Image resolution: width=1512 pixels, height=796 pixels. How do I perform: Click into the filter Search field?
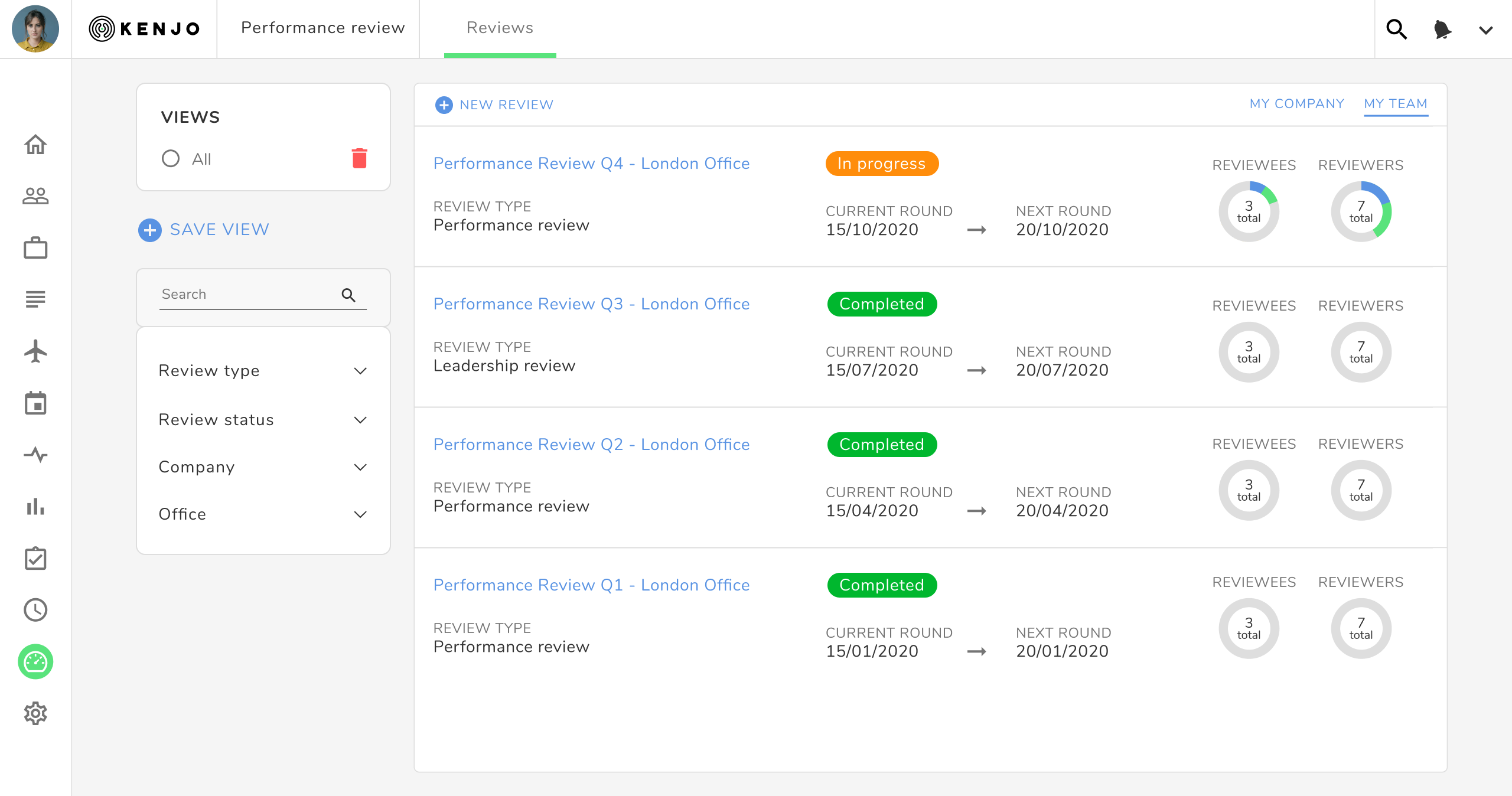(248, 294)
